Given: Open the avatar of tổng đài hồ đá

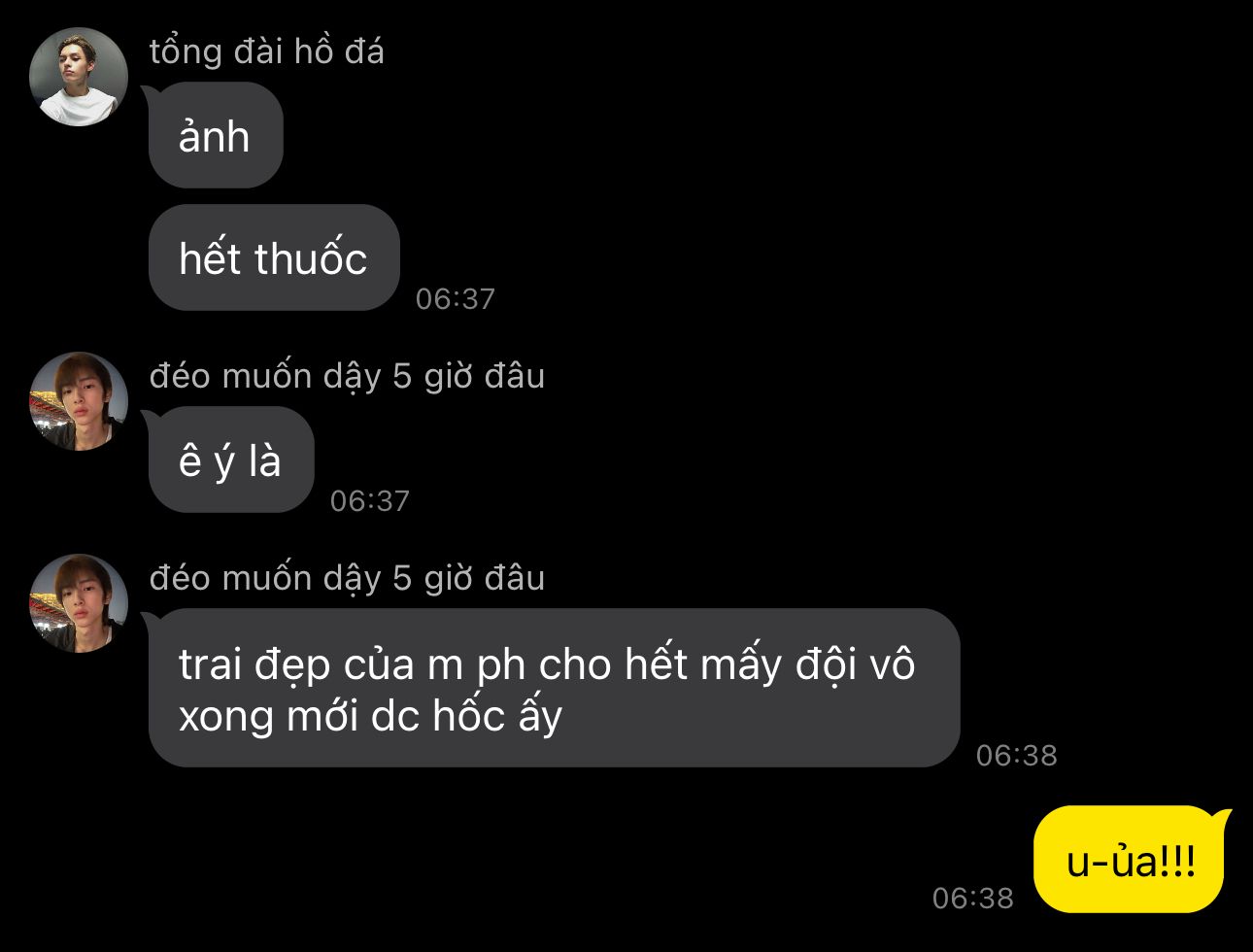Looking at the screenshot, I should 79,77.
